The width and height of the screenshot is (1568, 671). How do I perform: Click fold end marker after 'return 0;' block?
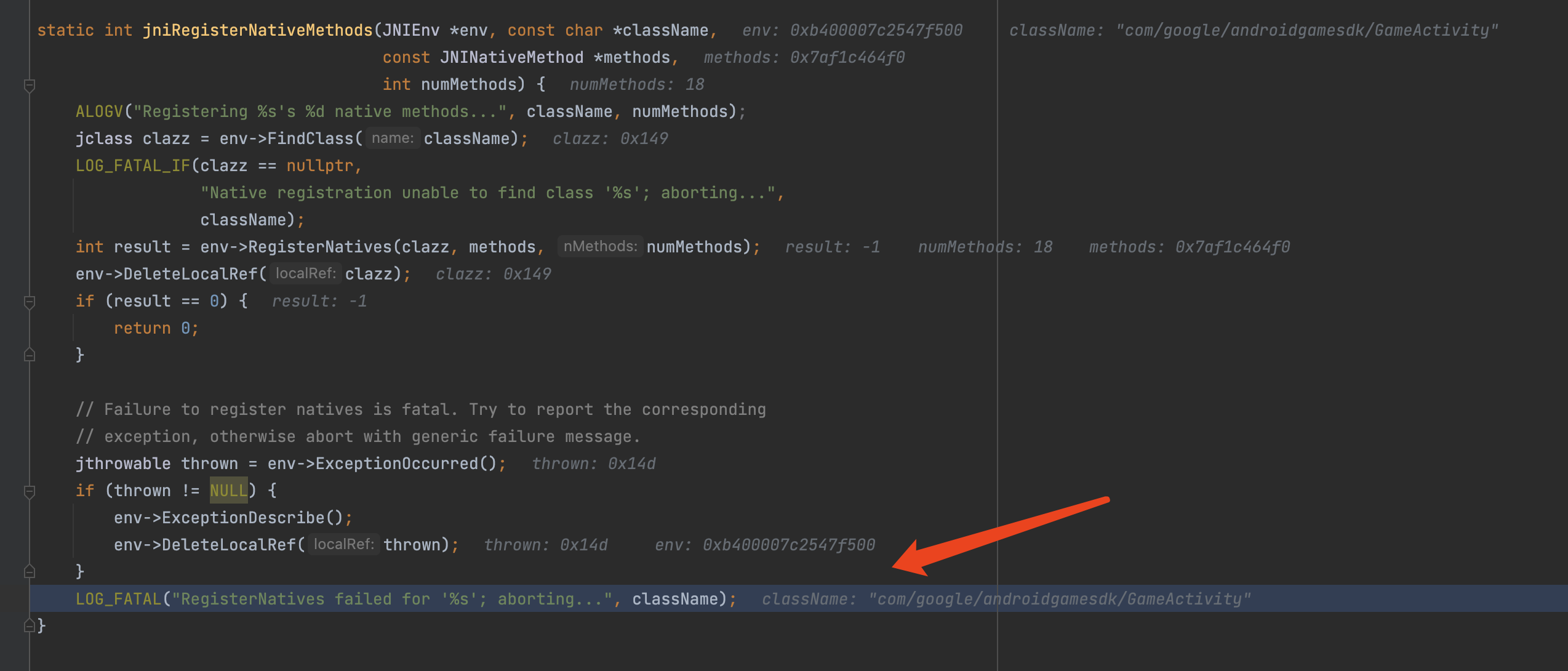click(29, 355)
